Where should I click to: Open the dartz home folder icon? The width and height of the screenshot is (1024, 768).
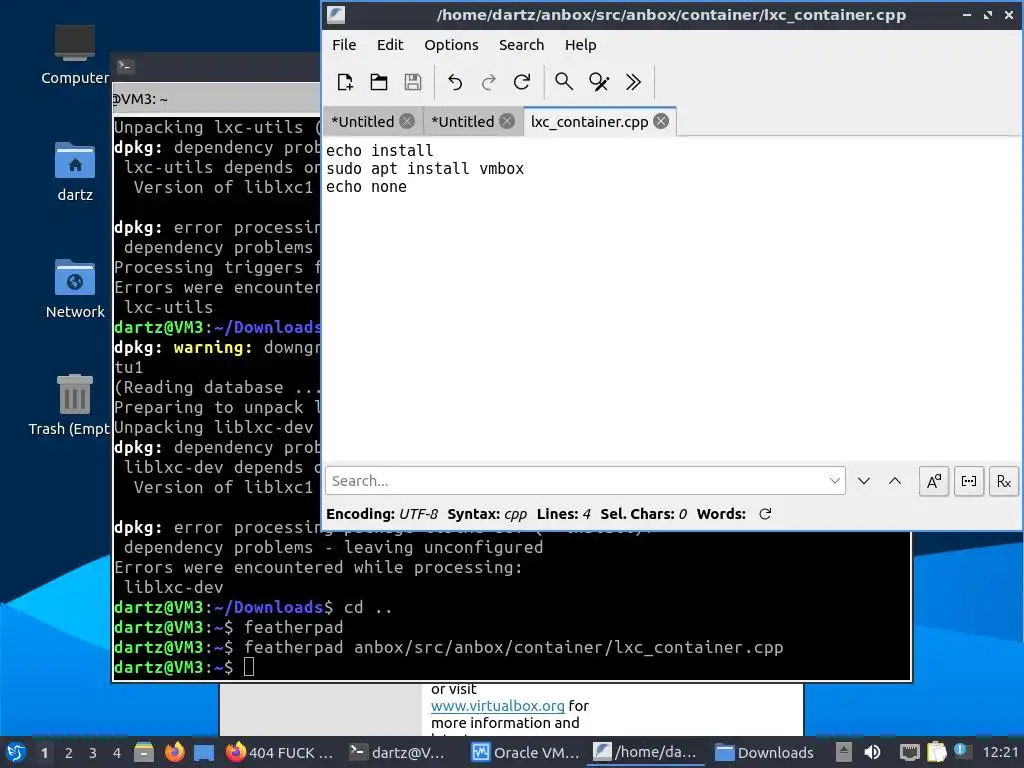75,172
